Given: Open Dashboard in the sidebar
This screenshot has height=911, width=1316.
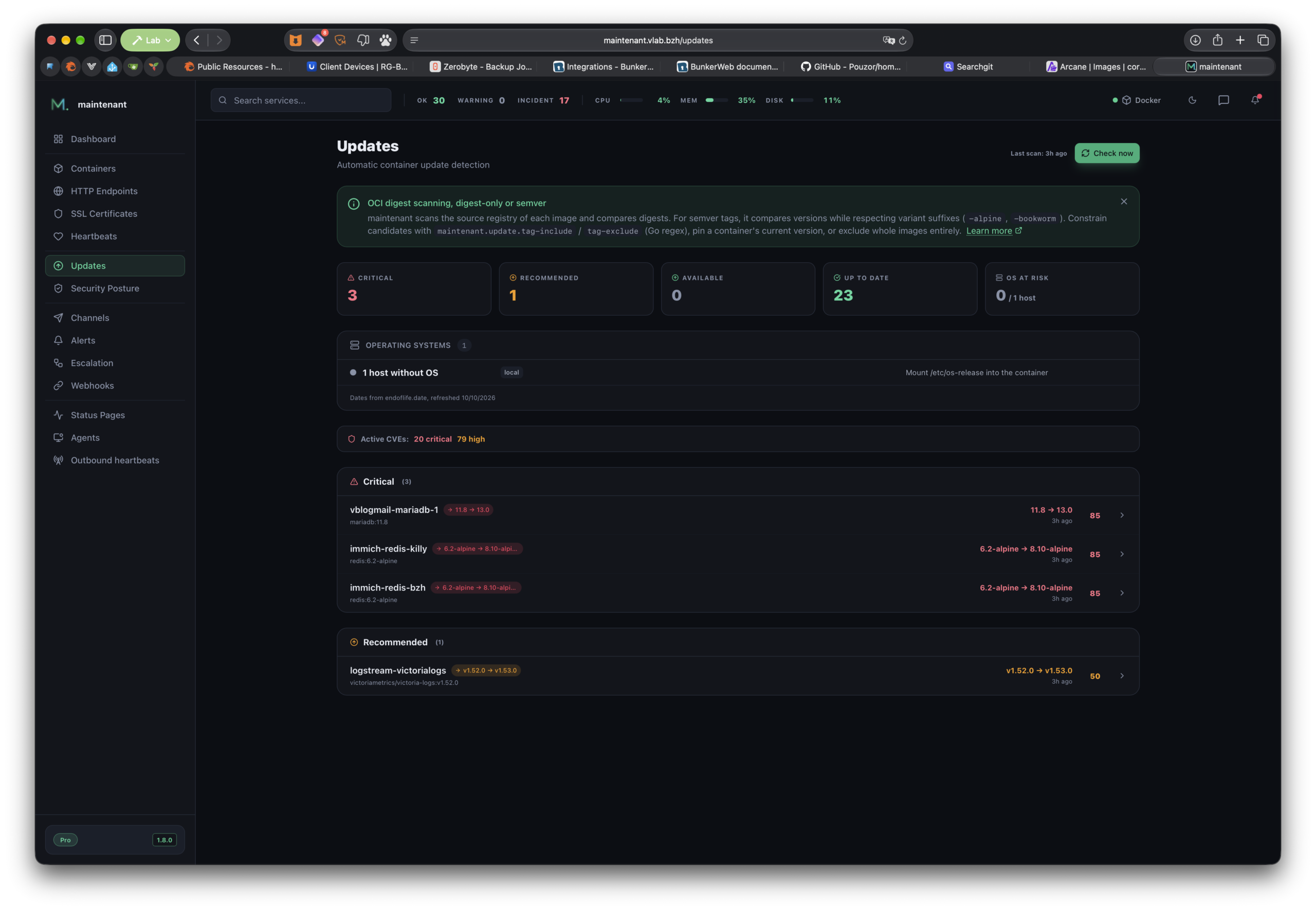Looking at the screenshot, I should click(115, 139).
